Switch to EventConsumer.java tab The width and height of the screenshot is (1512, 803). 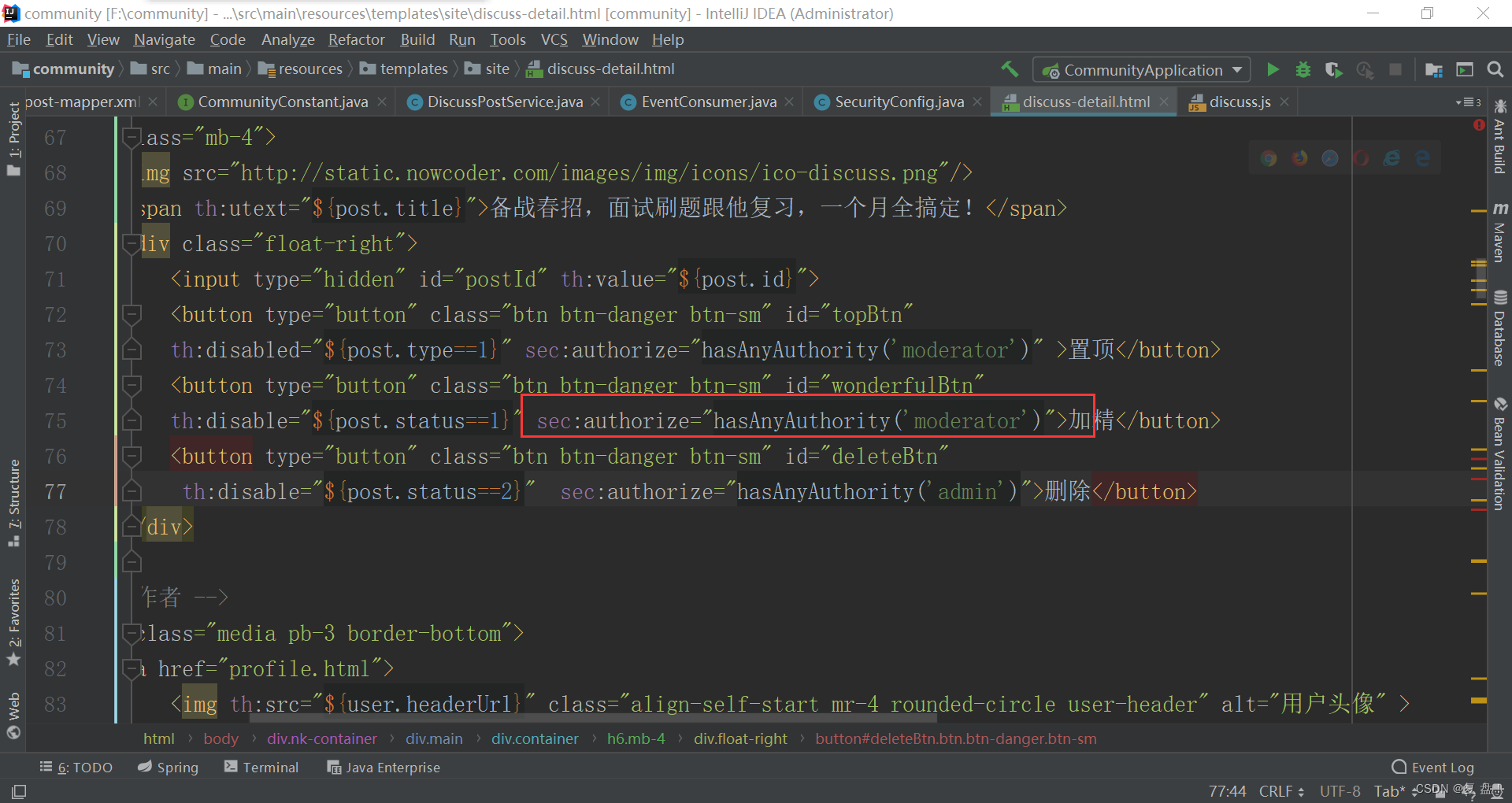709,102
